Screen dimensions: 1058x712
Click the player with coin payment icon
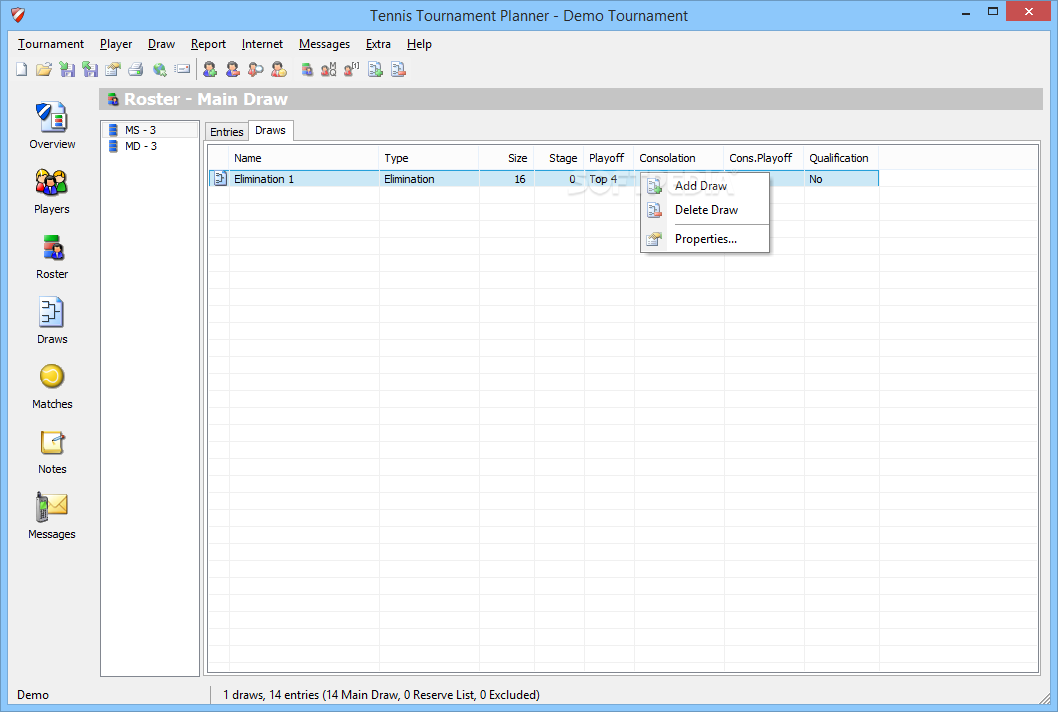[279, 70]
